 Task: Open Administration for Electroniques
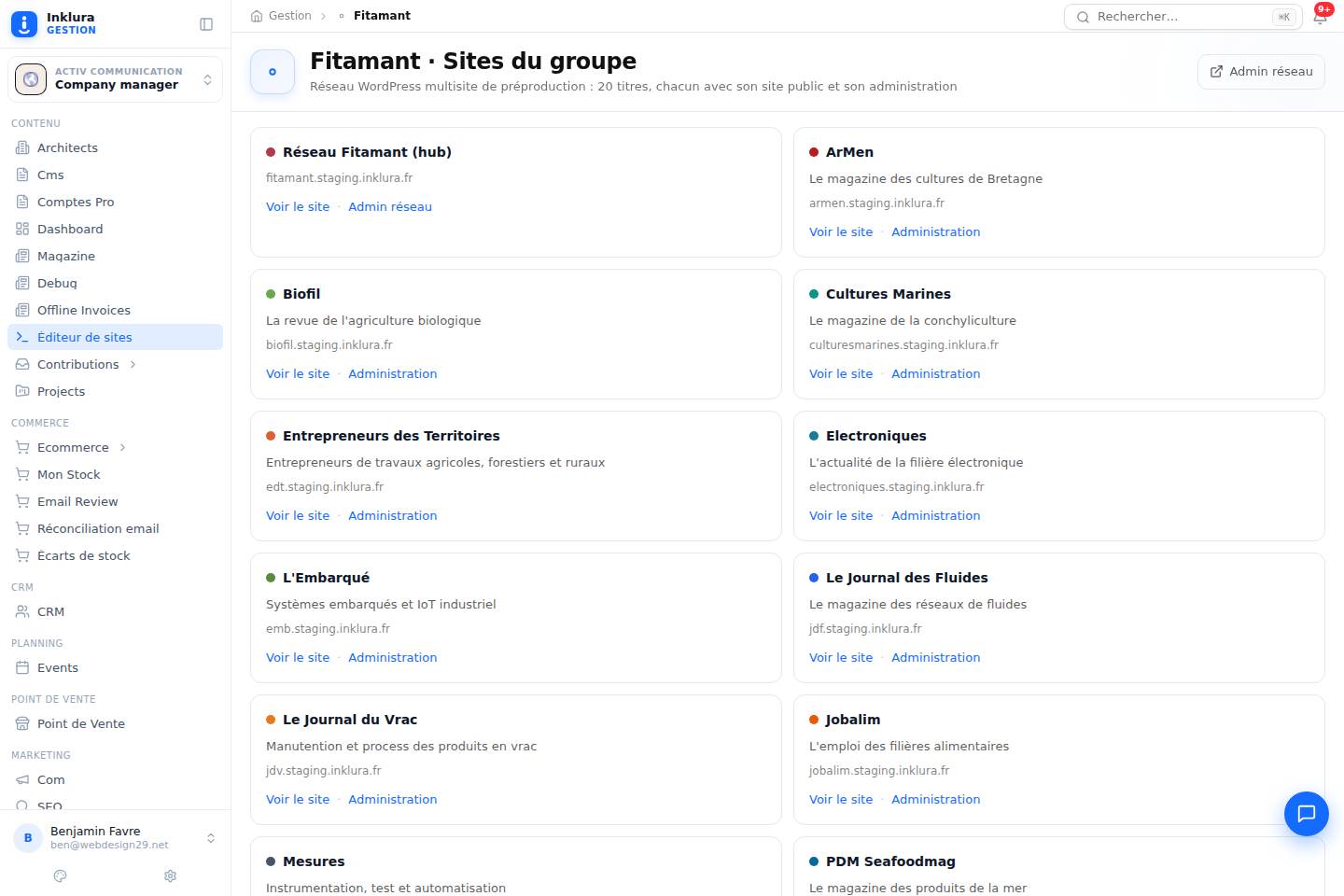coord(935,516)
